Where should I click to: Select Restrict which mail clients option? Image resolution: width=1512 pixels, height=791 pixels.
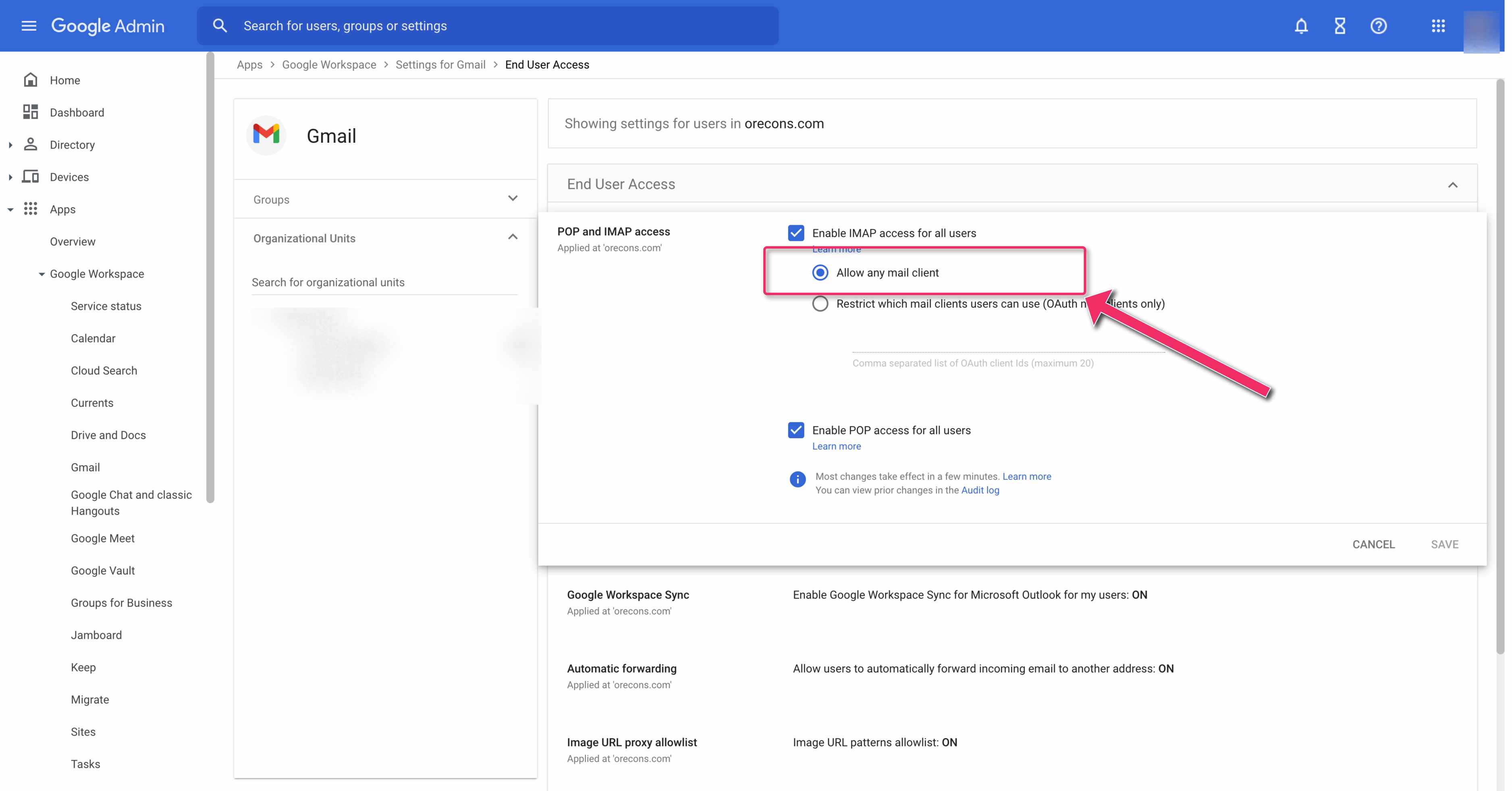(x=820, y=304)
